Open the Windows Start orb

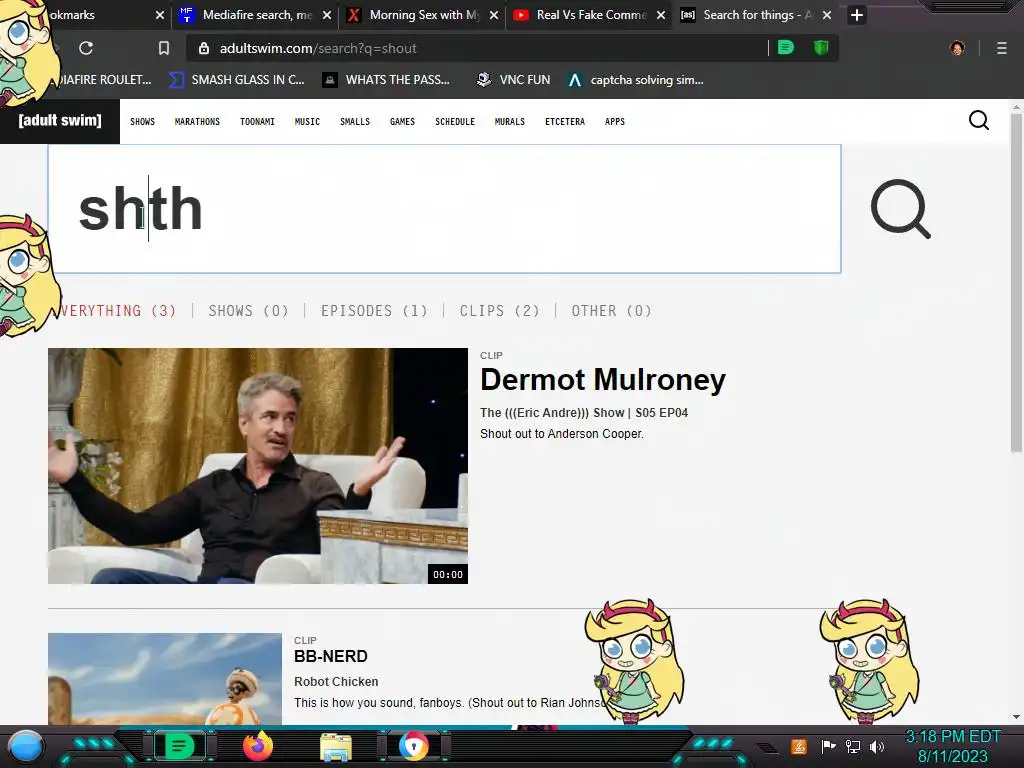click(x=26, y=746)
